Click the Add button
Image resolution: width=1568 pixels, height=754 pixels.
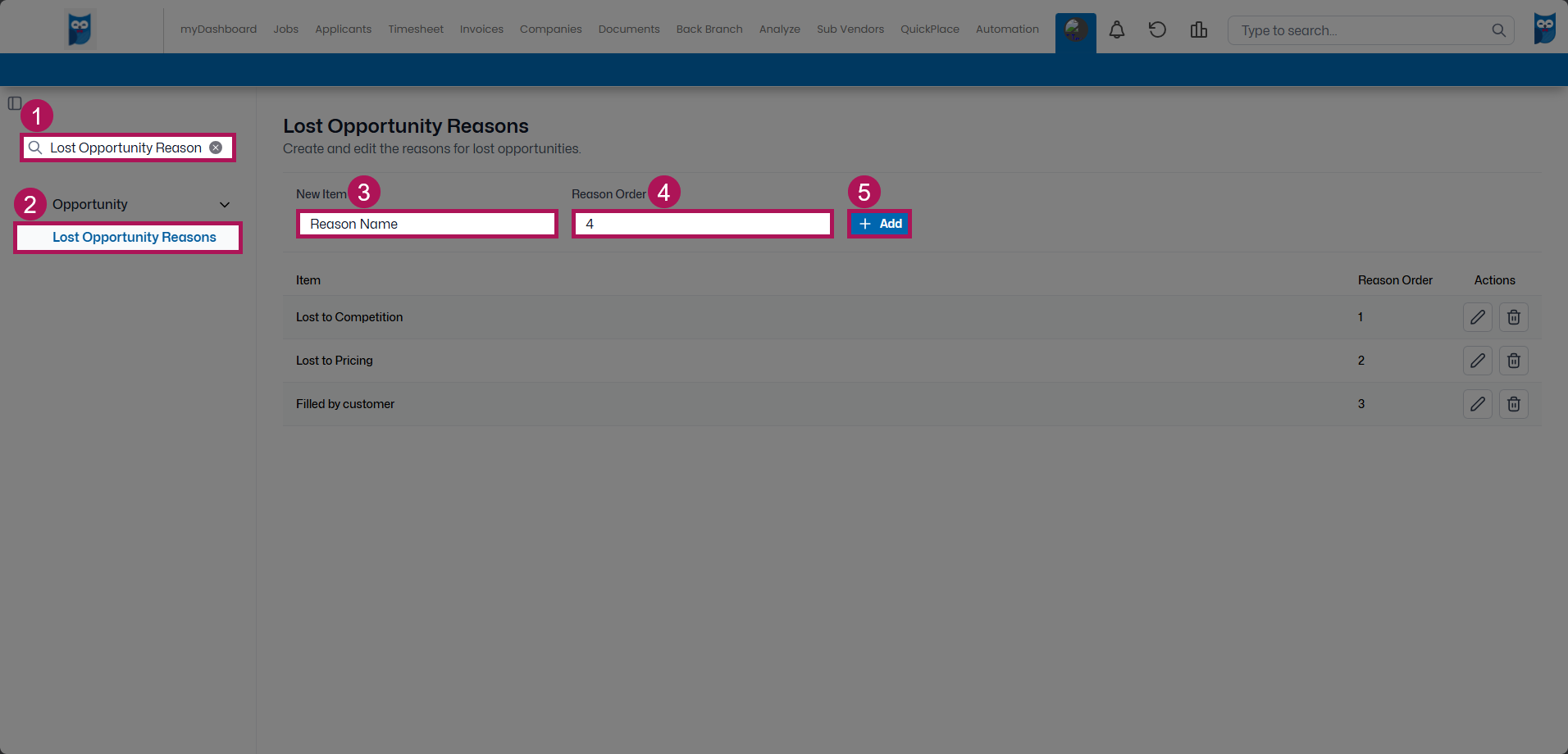[x=879, y=224]
